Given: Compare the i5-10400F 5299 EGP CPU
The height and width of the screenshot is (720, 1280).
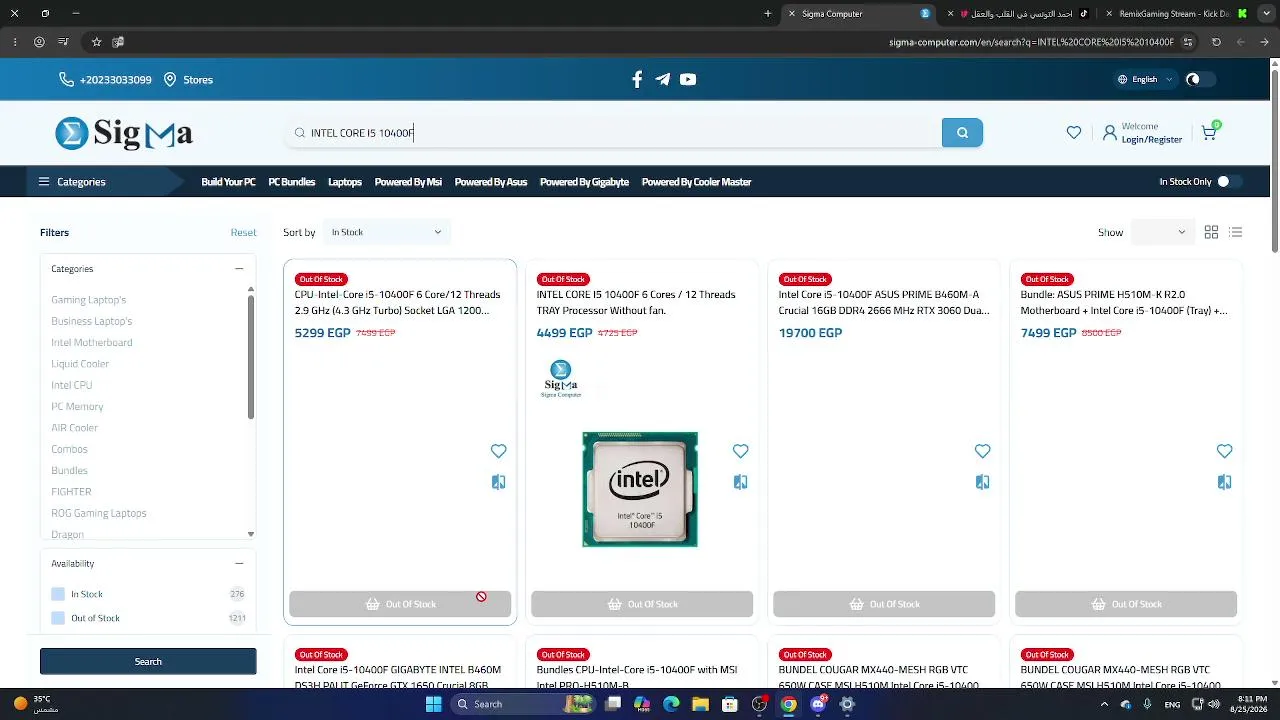Looking at the screenshot, I should tap(499, 482).
